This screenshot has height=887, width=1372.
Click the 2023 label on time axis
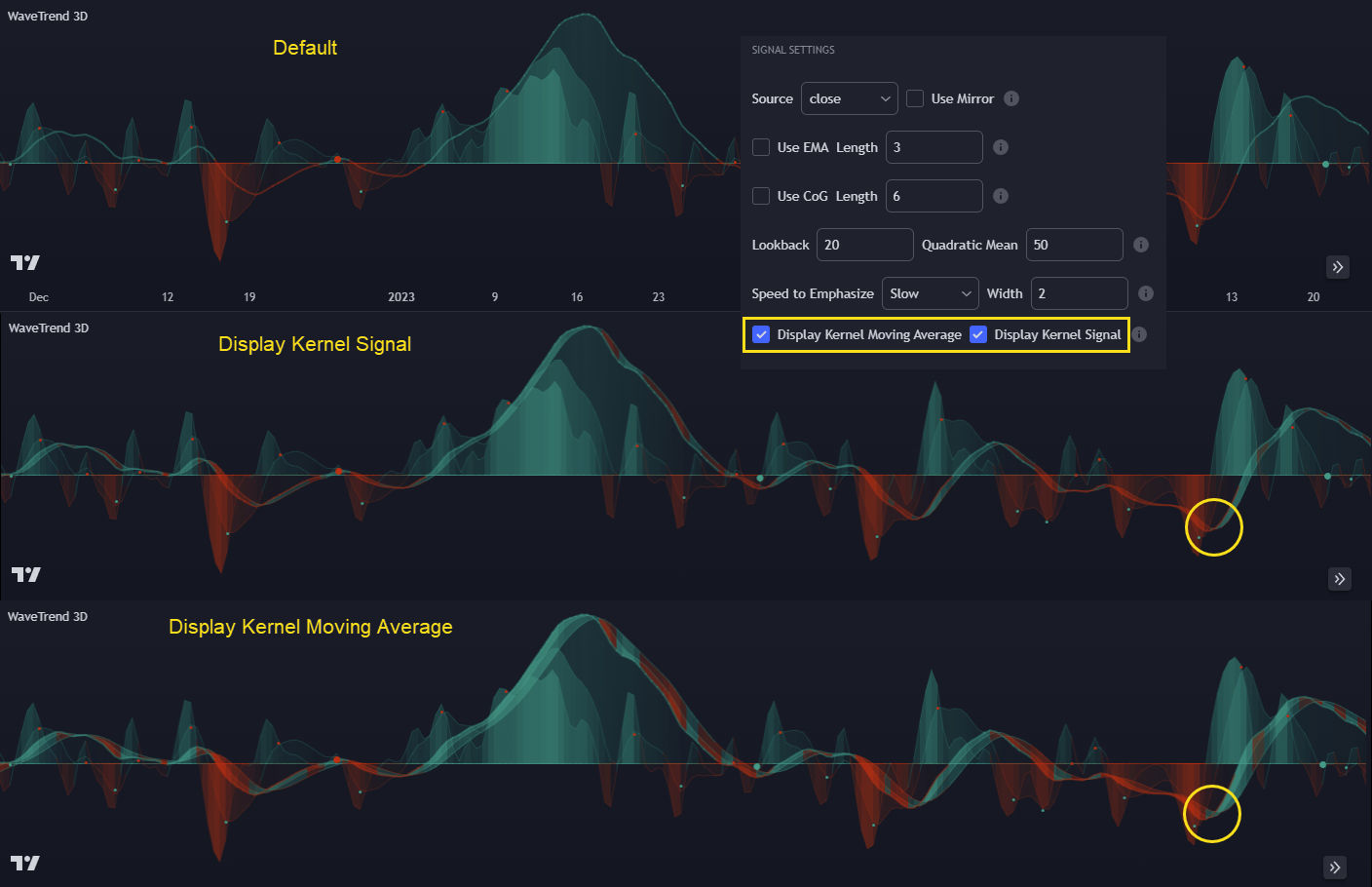point(401,297)
